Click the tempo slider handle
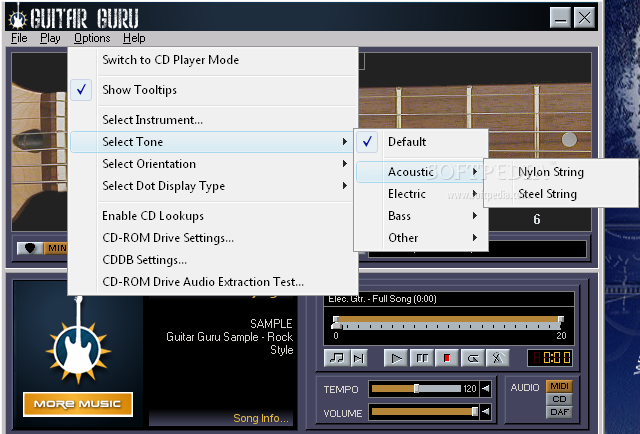 coord(416,389)
